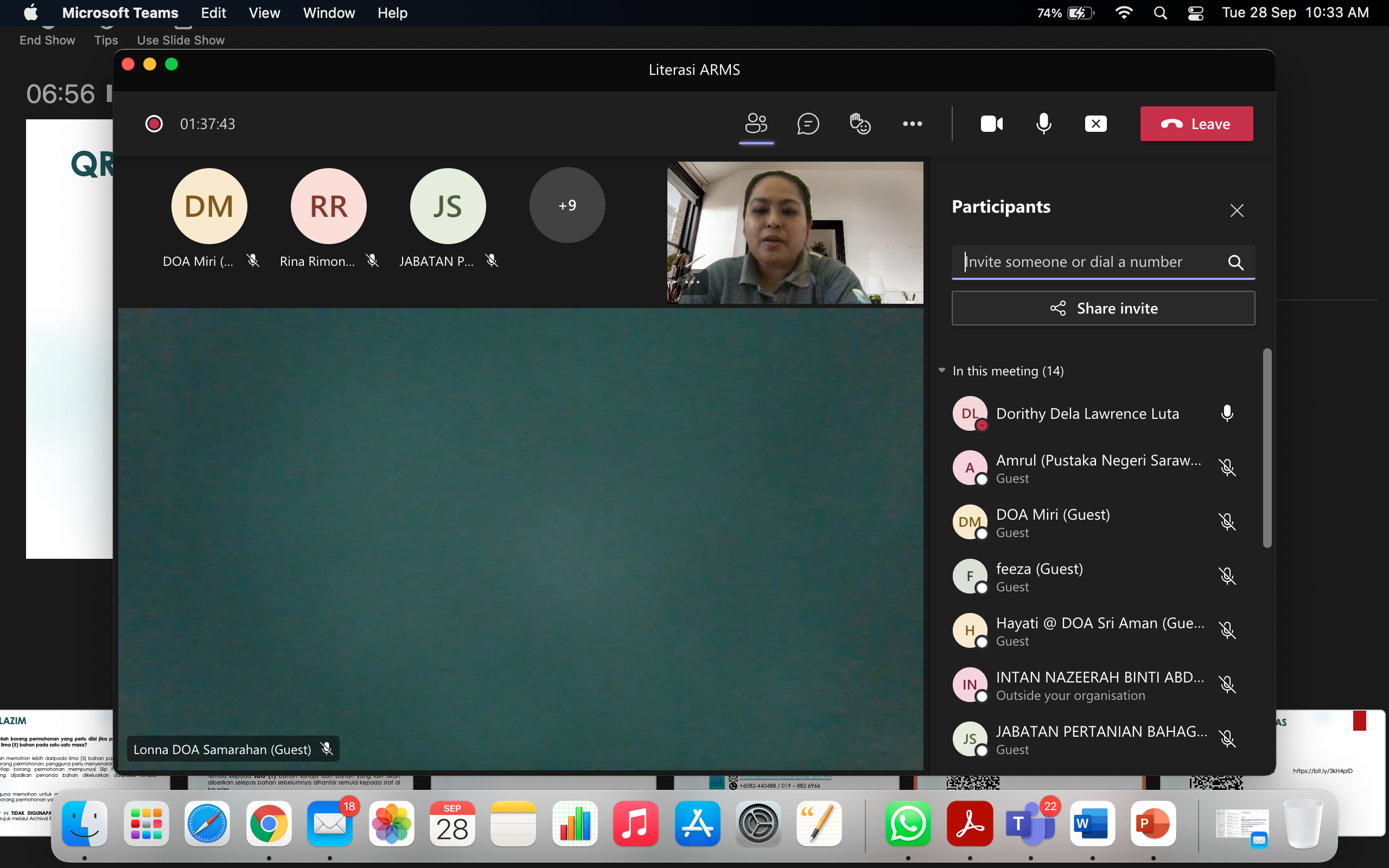The height and width of the screenshot is (868, 1389).
Task: Open the Show participants icon in toolbar
Action: pyautogui.click(x=756, y=124)
